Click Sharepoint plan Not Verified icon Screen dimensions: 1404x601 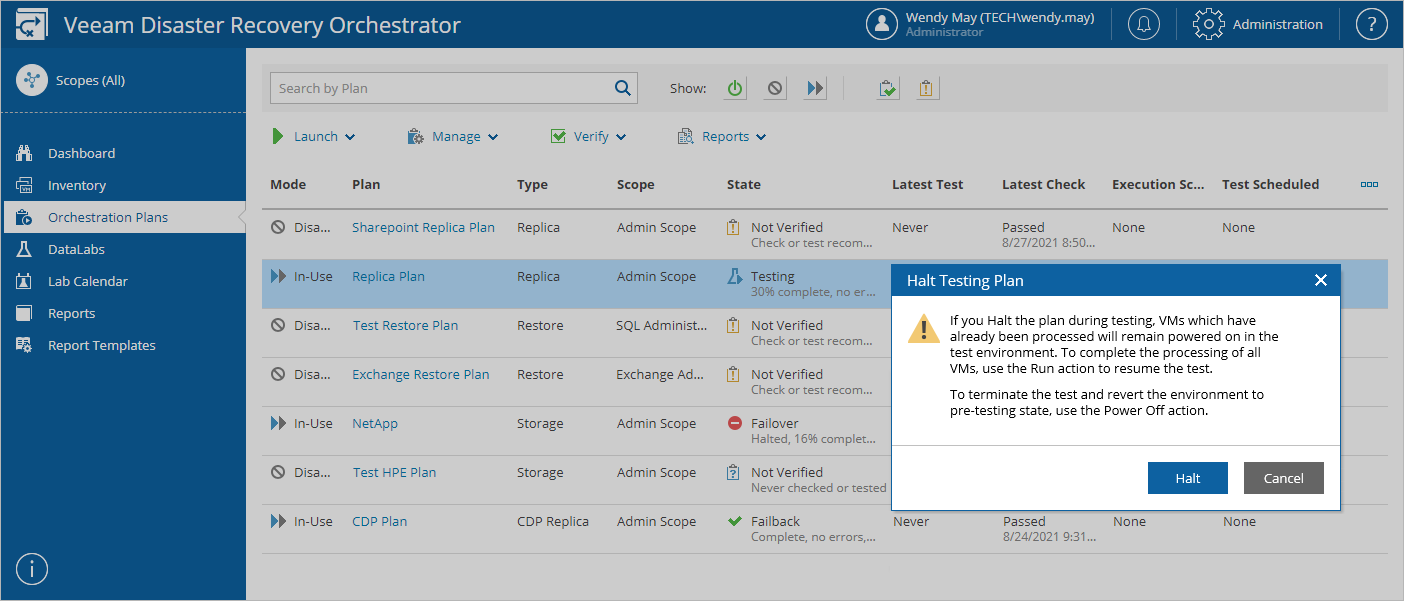pyautogui.click(x=733, y=227)
